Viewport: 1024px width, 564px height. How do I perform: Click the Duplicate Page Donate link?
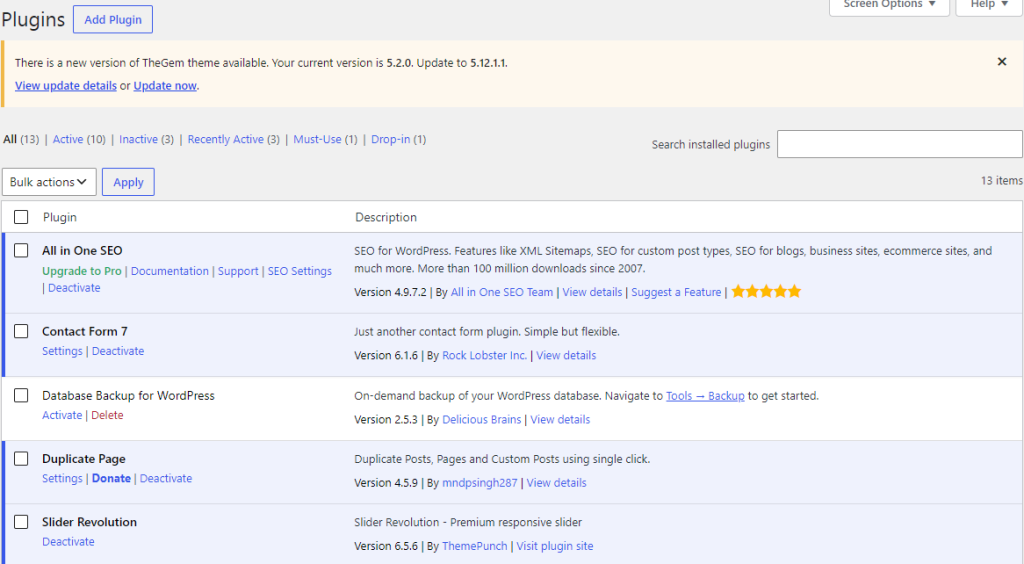[x=111, y=478]
